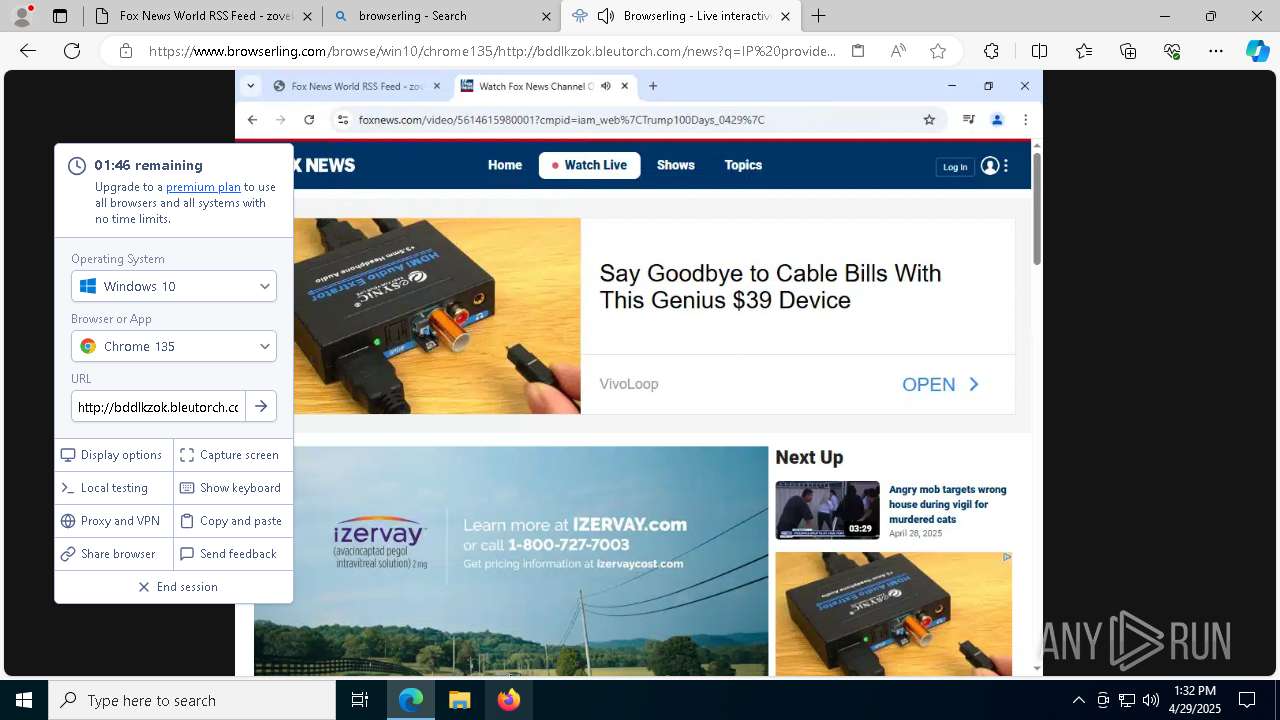The width and height of the screenshot is (1280, 720).
Task: Open Edge profile icon
Action: [x=23, y=15]
